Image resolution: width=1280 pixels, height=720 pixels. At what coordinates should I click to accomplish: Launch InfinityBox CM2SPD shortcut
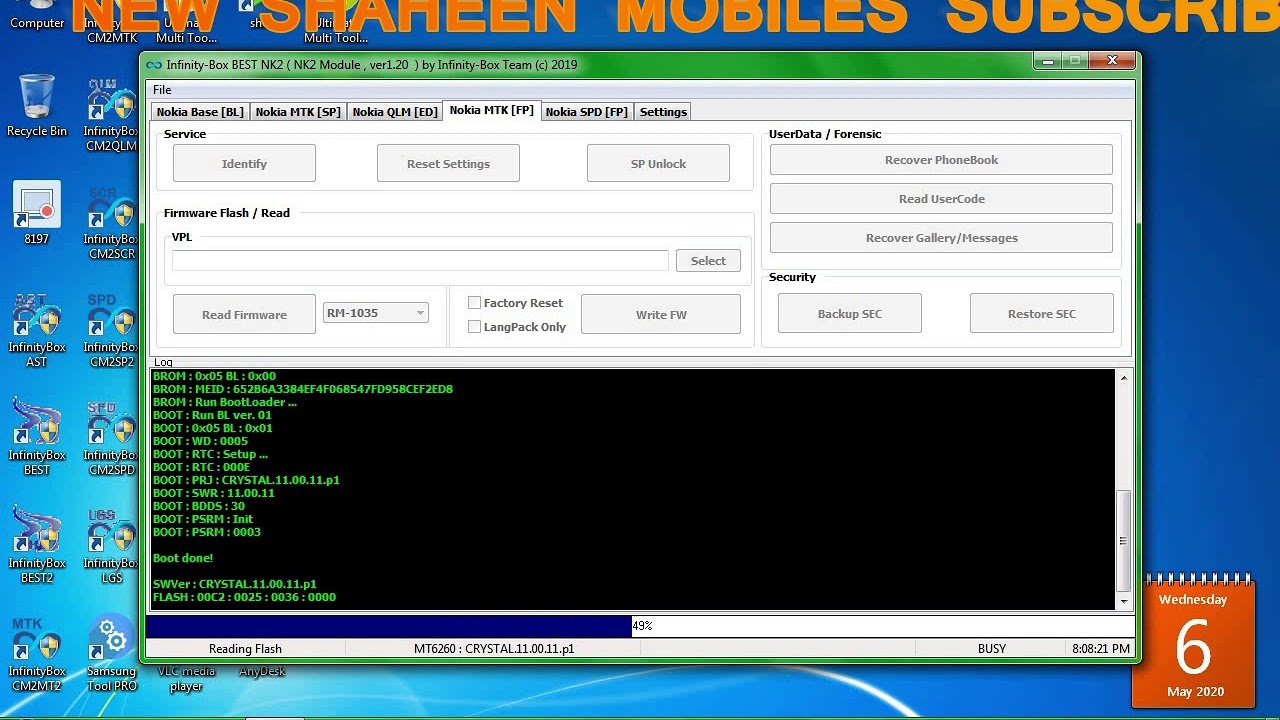[111, 439]
